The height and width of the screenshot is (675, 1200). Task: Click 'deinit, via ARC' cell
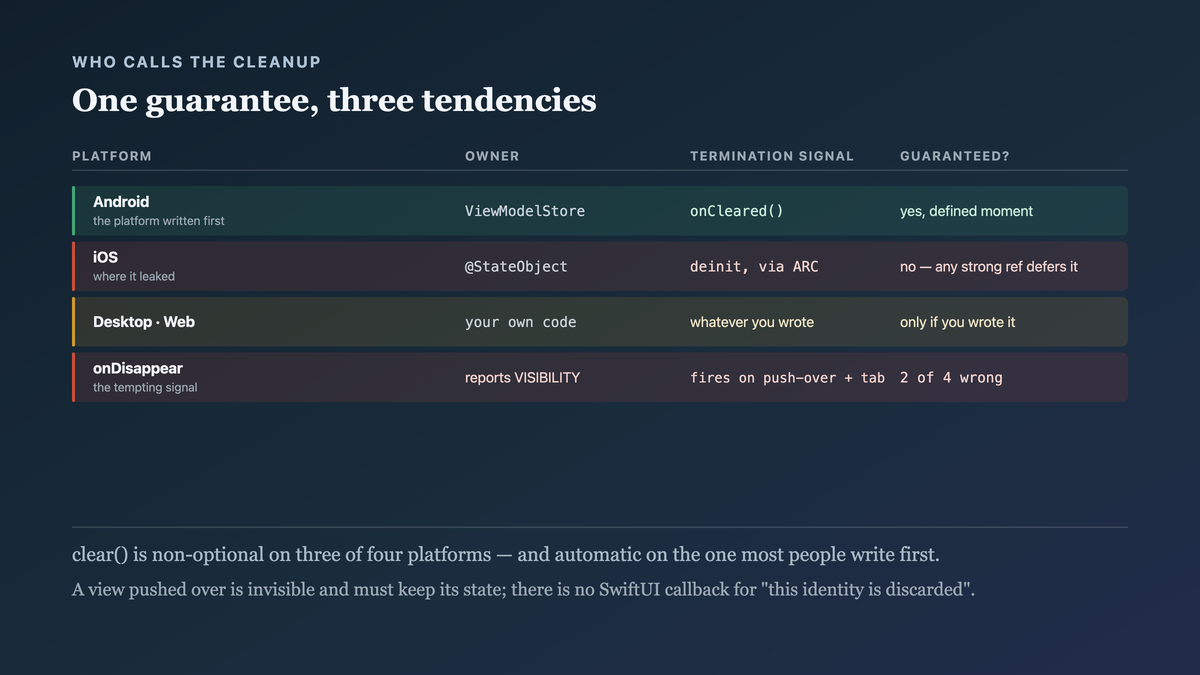pyautogui.click(x=754, y=267)
